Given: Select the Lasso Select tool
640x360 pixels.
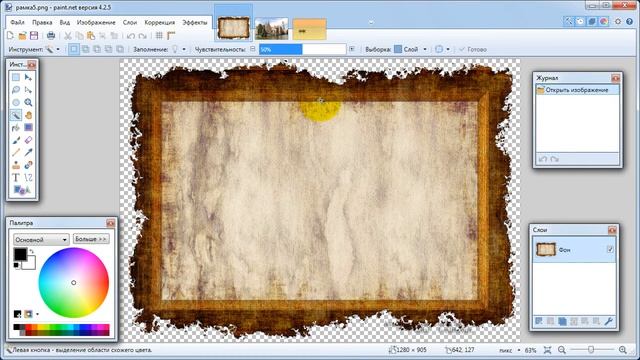Looking at the screenshot, I should [16, 90].
